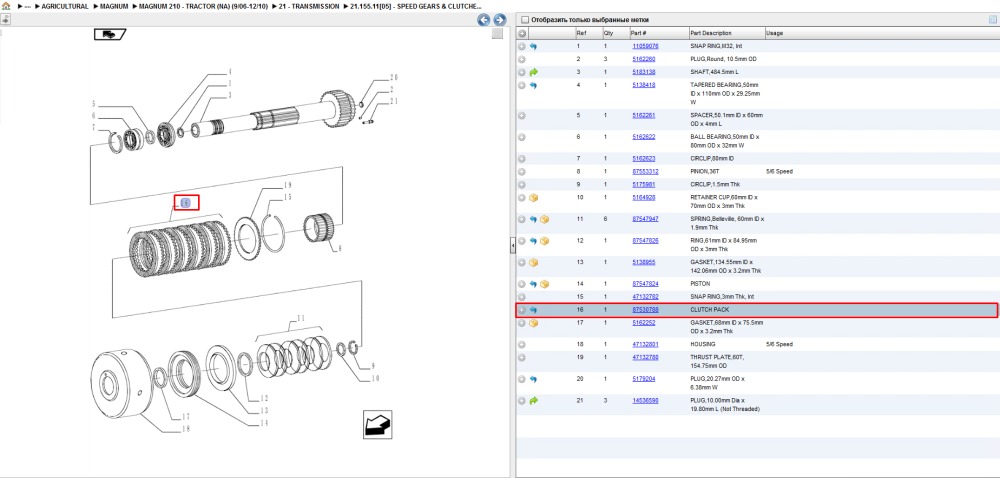Open part number 14536599 link

(x=645, y=401)
